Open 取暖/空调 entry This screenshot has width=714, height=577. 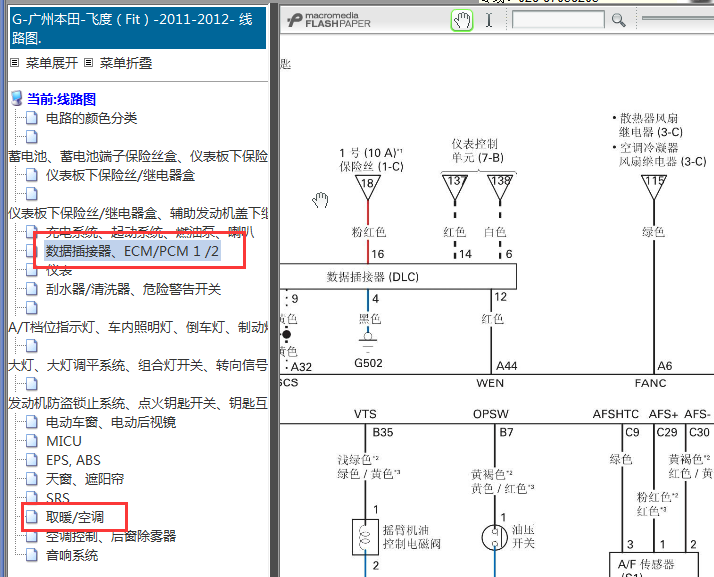pyautogui.click(x=75, y=517)
